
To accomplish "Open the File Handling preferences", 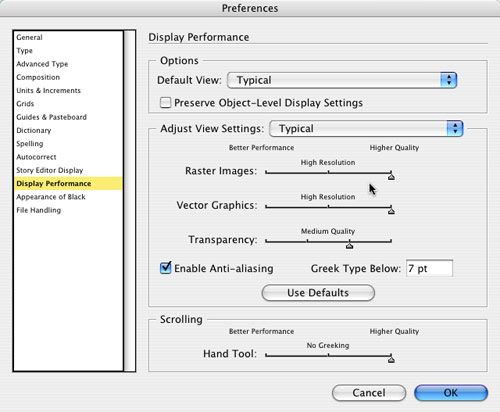I will [39, 210].
